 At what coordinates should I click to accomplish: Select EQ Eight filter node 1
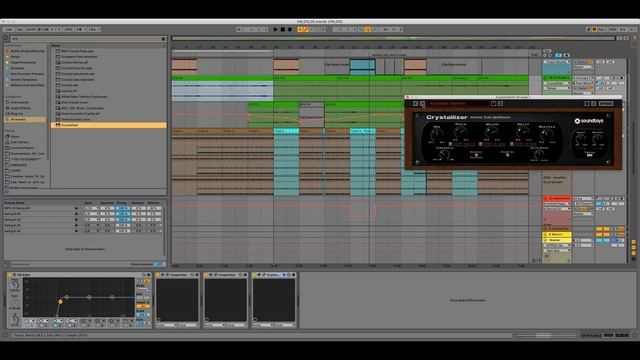[x=60, y=302]
